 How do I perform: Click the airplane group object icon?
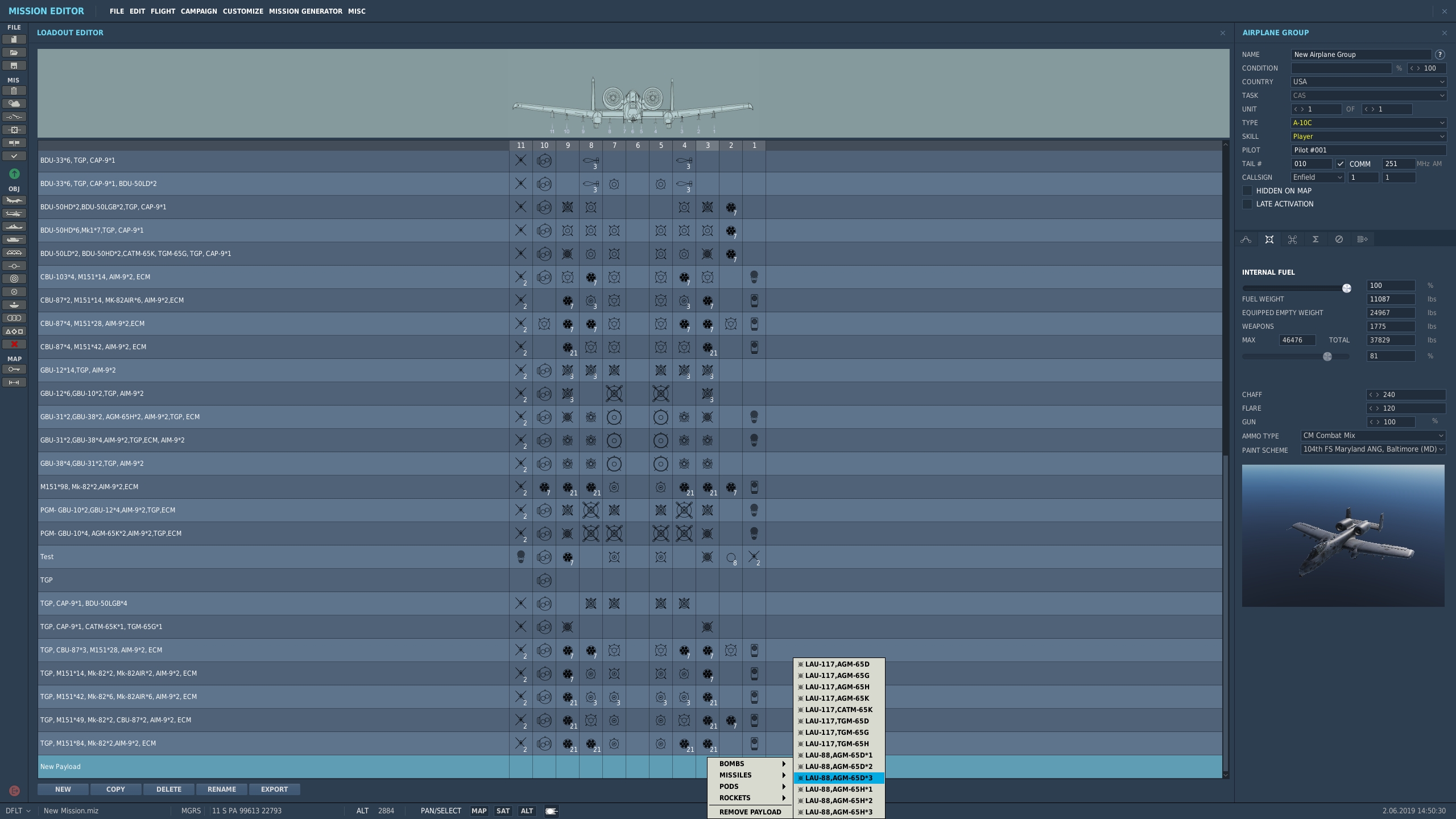[x=14, y=200]
